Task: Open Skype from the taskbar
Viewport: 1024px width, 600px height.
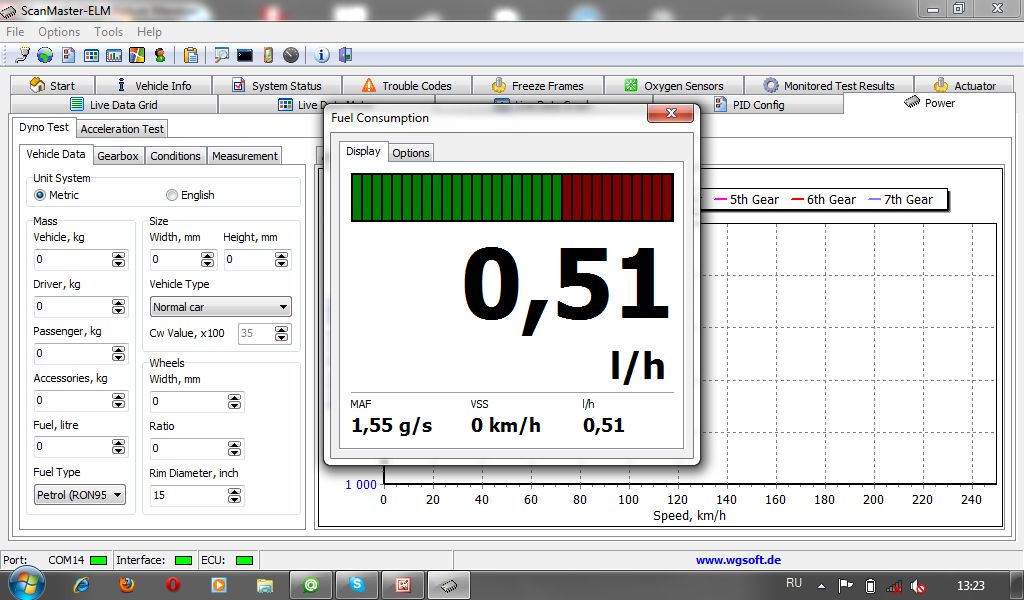Action: coord(356,584)
